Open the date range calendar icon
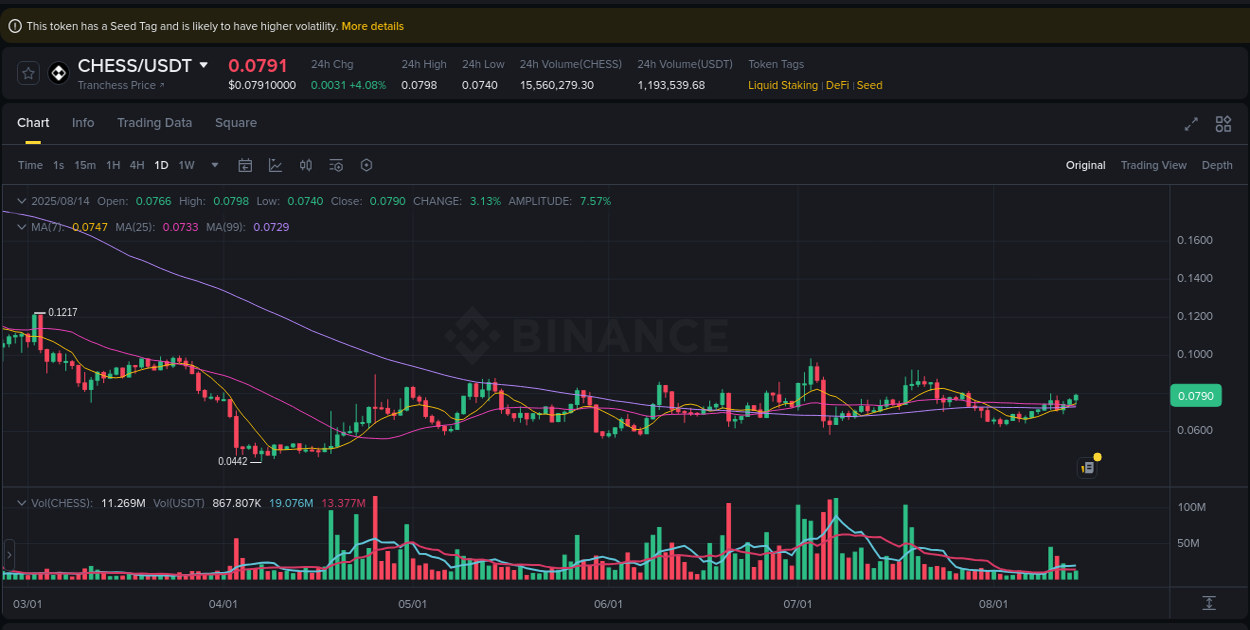The height and width of the screenshot is (630, 1250). pos(245,164)
